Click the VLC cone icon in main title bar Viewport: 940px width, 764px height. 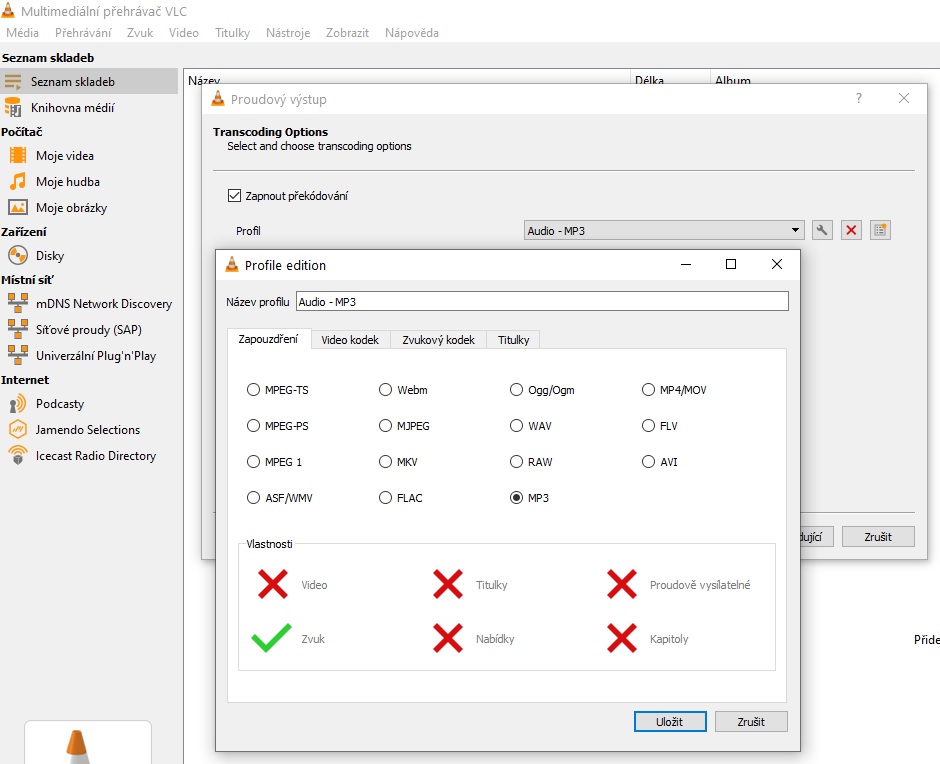click(8, 10)
